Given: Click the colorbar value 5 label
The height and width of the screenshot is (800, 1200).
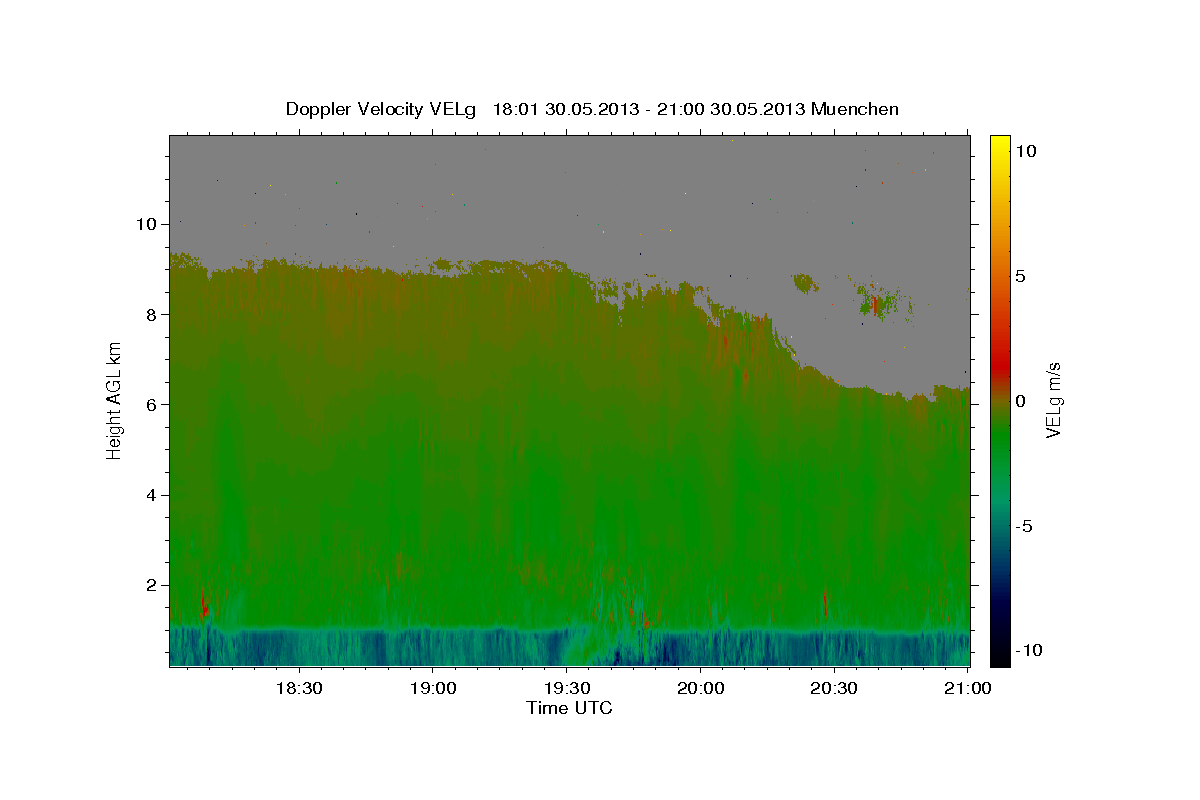Looking at the screenshot, I should pyautogui.click(x=1021, y=276).
